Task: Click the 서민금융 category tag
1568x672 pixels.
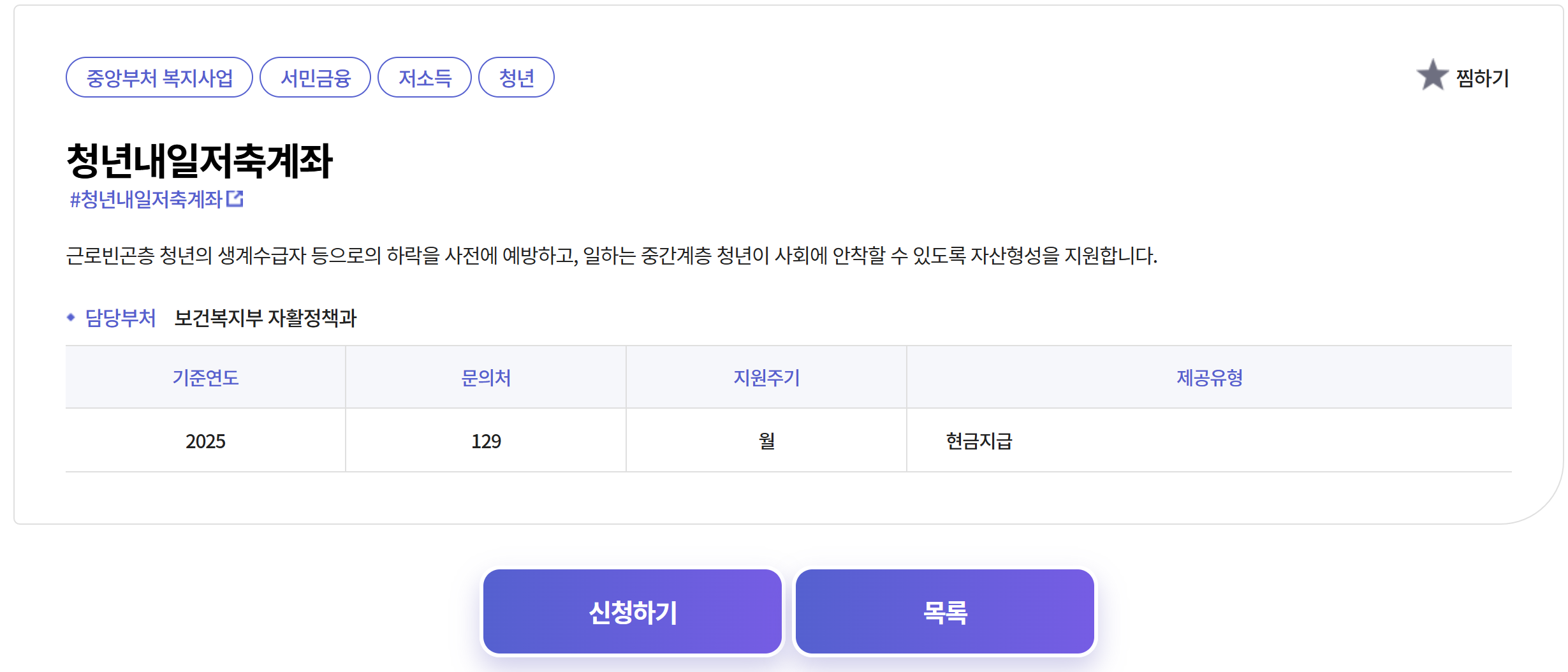Action: coord(315,77)
